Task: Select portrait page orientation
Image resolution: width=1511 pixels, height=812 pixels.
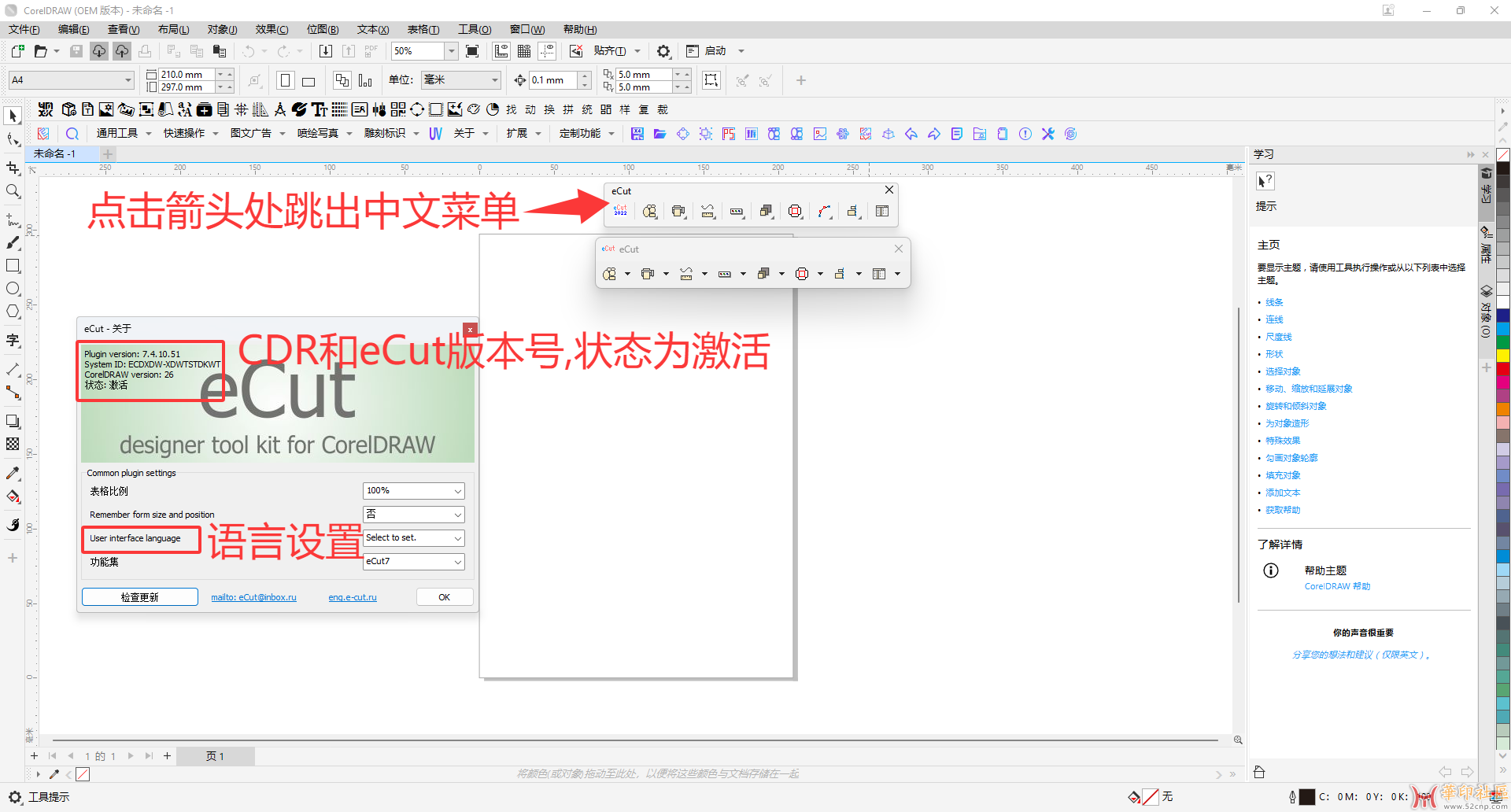Action: tap(286, 80)
